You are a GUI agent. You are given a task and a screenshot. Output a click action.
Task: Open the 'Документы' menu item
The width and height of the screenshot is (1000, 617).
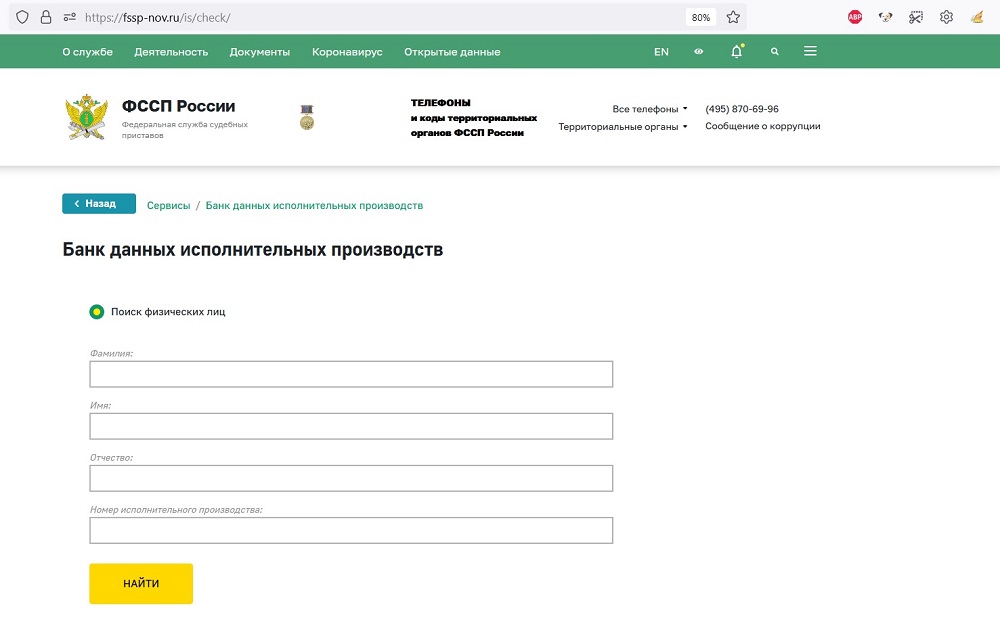coord(259,52)
